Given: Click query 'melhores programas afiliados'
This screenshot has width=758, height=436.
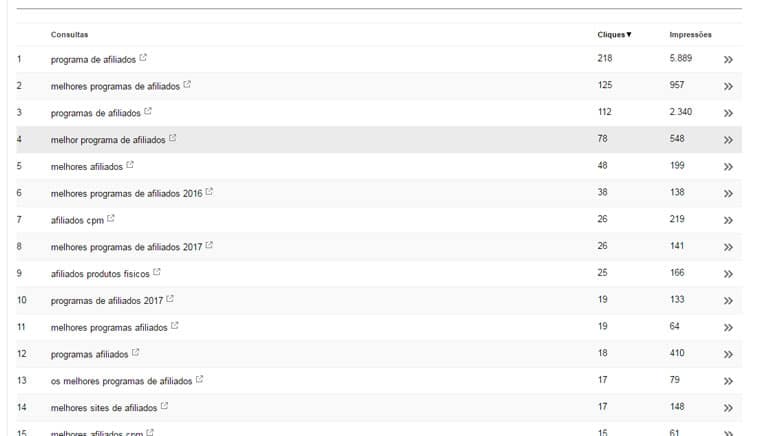Looking at the screenshot, I should [109, 328].
